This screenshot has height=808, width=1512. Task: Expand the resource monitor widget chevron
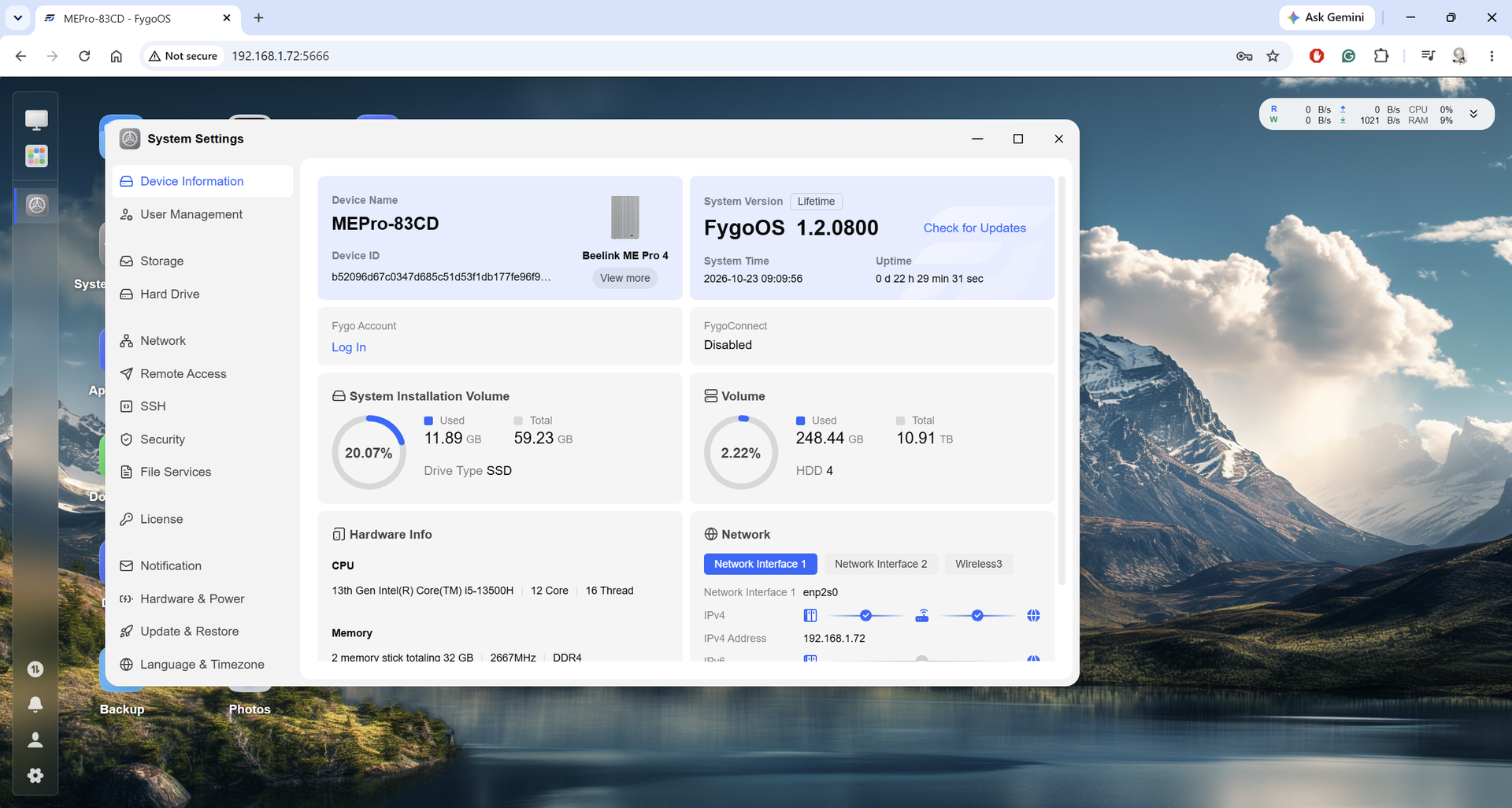point(1473,114)
